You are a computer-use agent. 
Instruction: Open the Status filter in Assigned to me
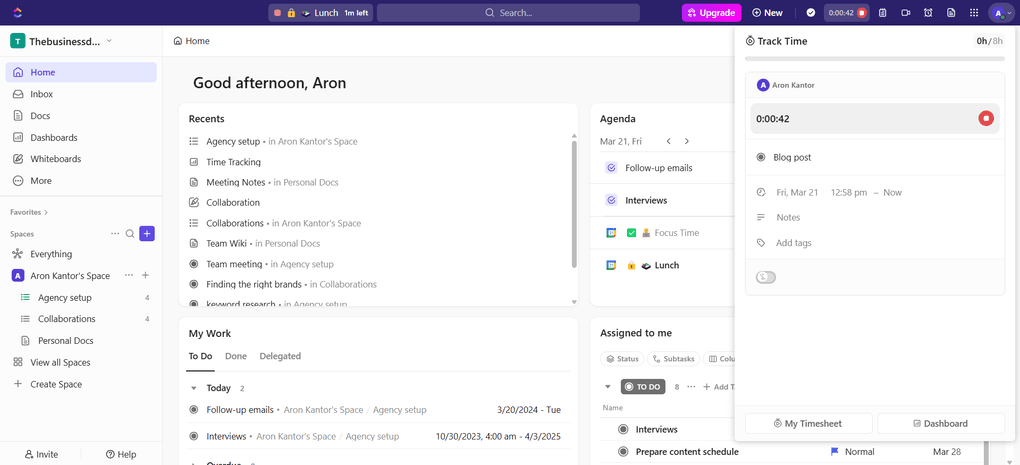(623, 359)
